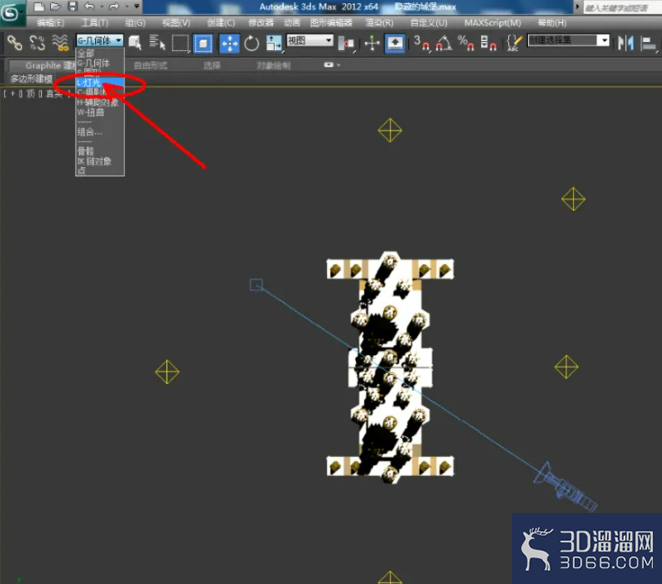Open the 组(G) menu
This screenshot has height=584, width=662.
pyautogui.click(x=136, y=23)
